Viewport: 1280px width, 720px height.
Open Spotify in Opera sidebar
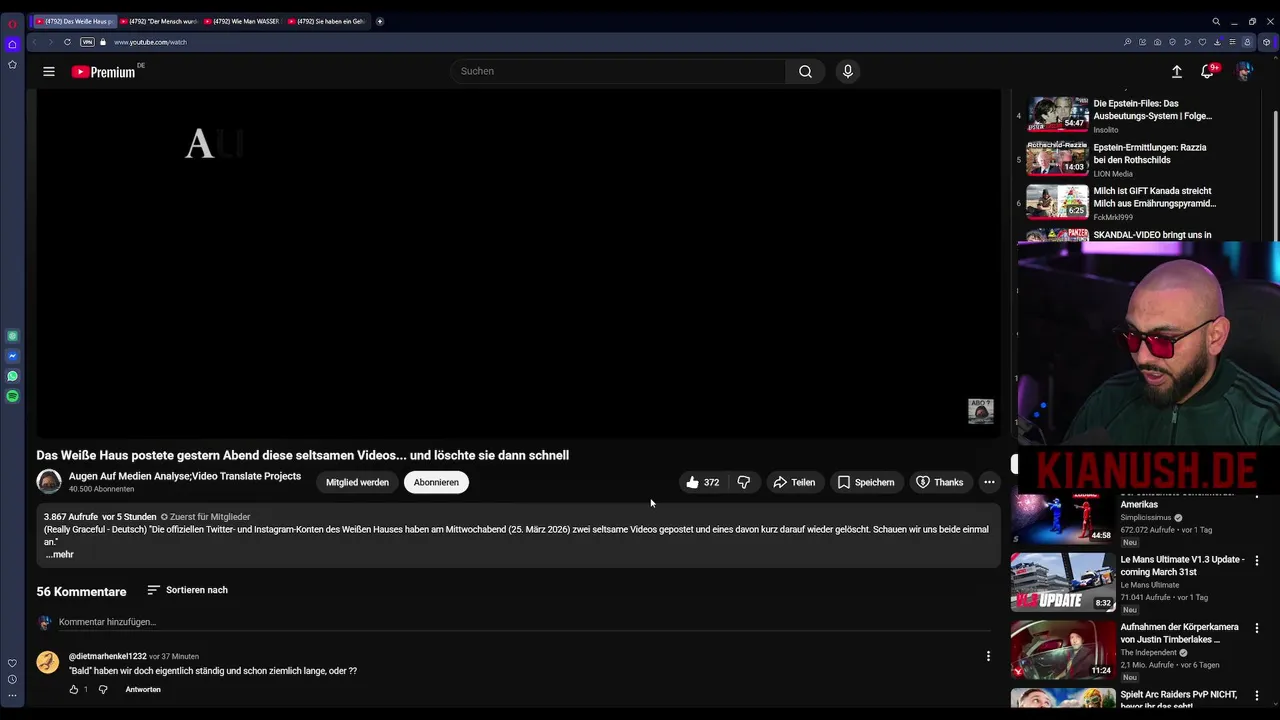click(12, 396)
